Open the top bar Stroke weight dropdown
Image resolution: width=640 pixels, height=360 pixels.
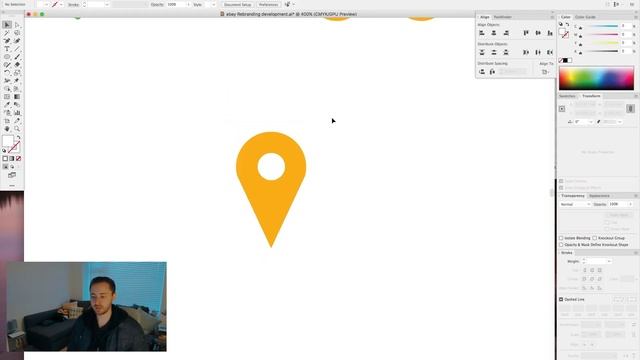coord(107,4)
